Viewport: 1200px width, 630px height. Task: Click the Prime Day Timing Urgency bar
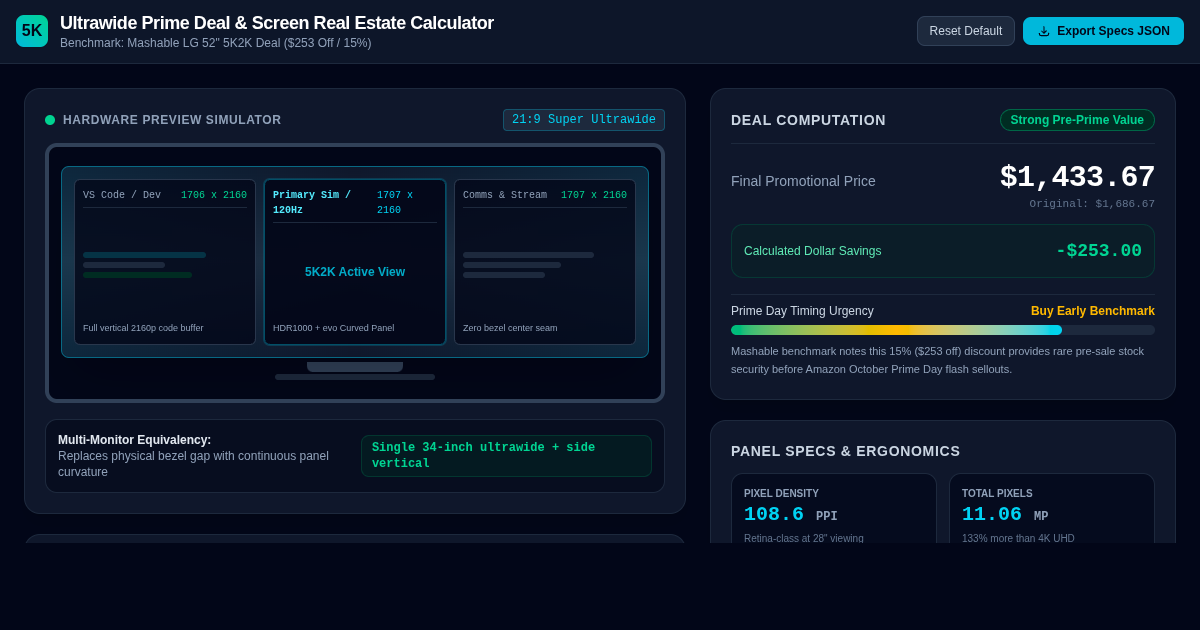click(943, 330)
